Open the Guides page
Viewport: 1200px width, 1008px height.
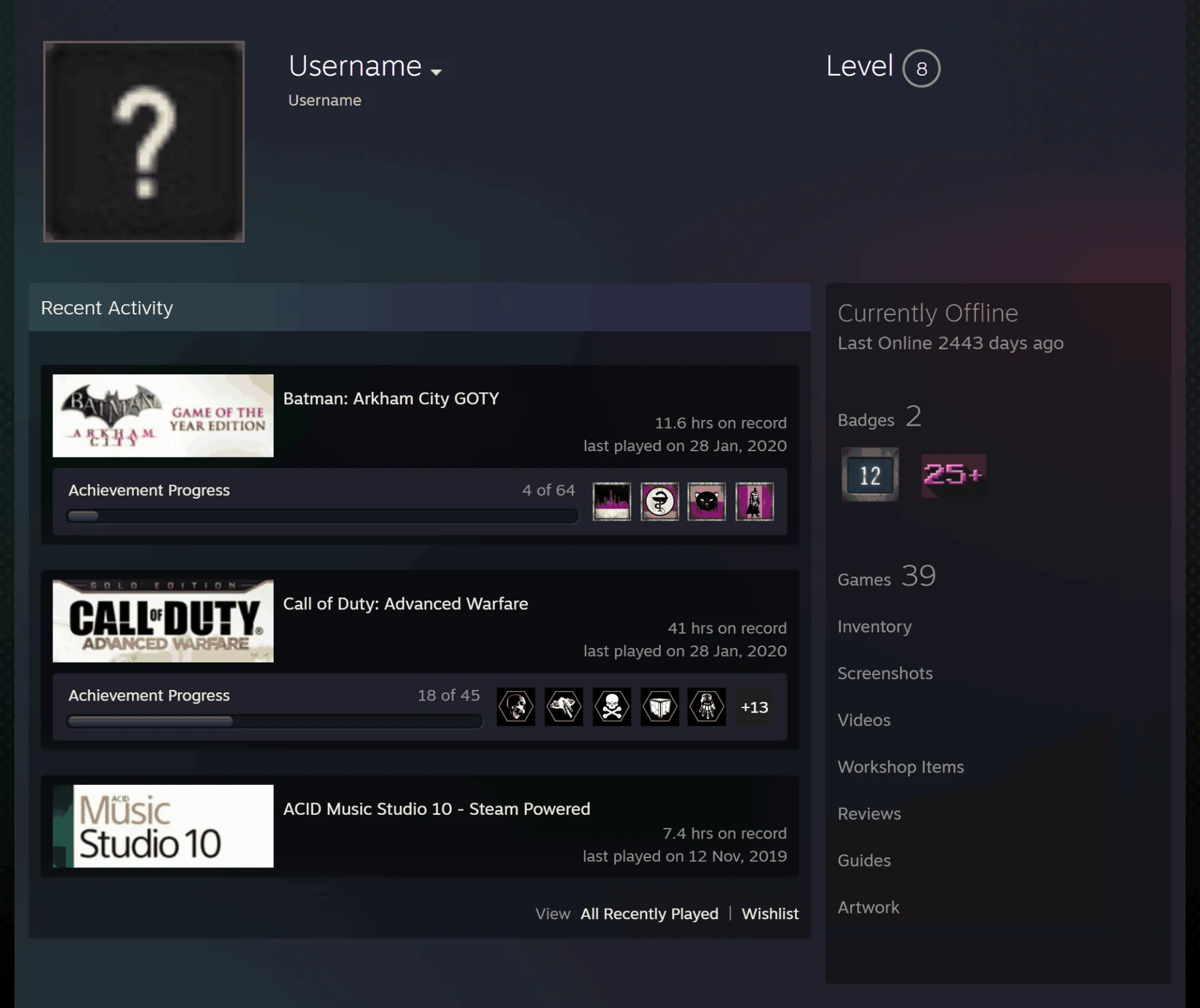(x=864, y=861)
